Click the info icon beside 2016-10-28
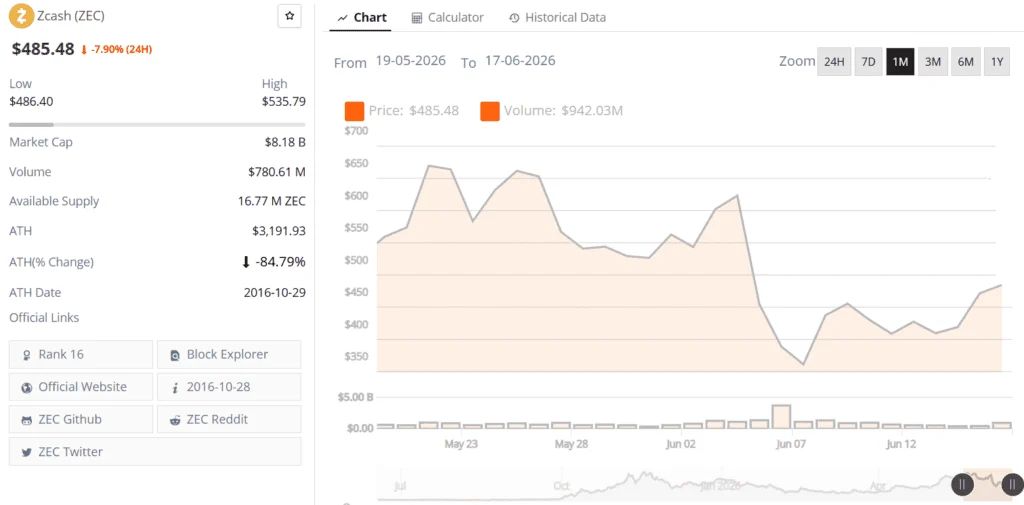Viewport: 1024px width, 505px height. (x=175, y=387)
